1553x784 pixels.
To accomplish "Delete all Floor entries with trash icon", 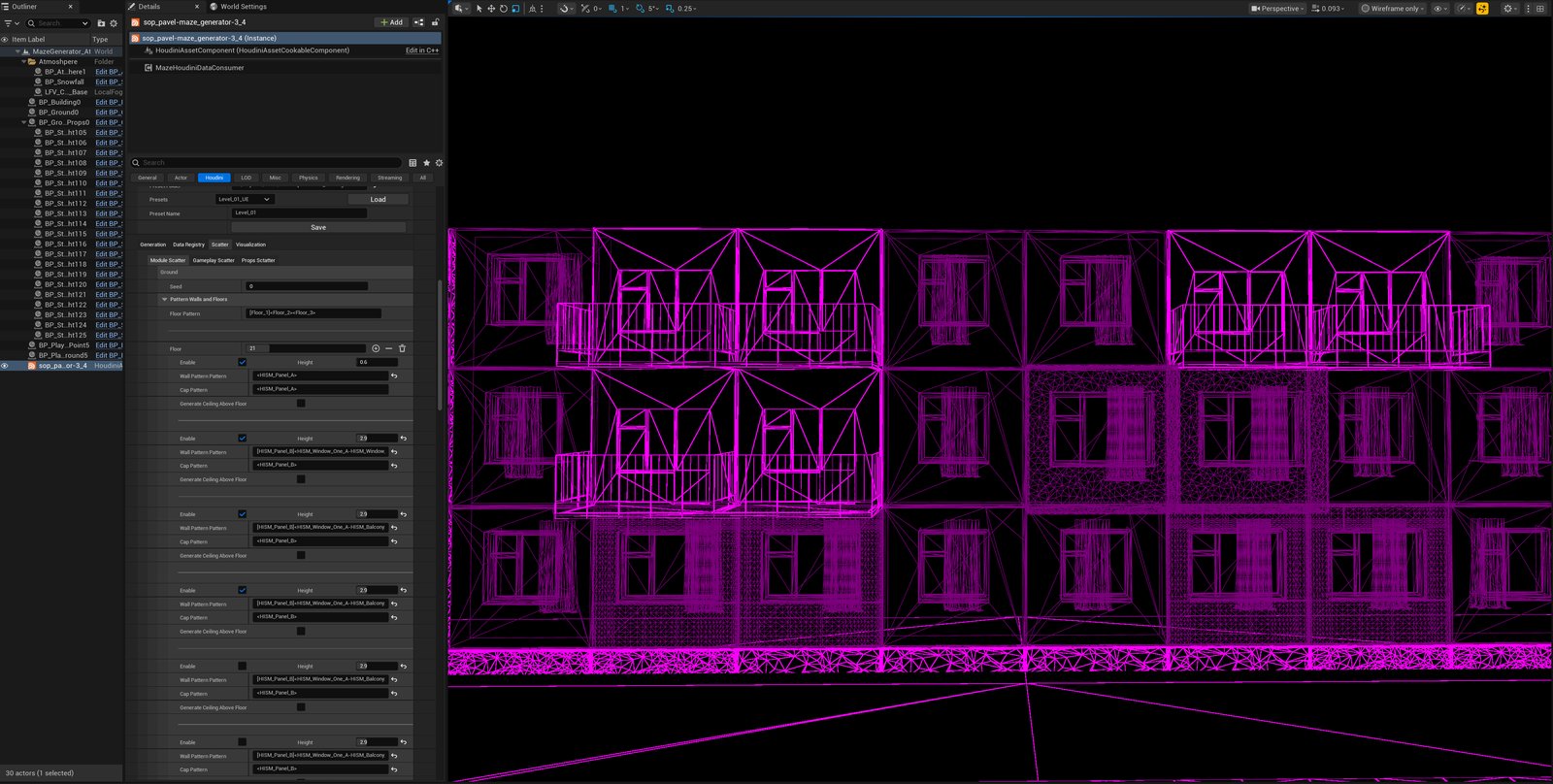I will click(x=402, y=348).
